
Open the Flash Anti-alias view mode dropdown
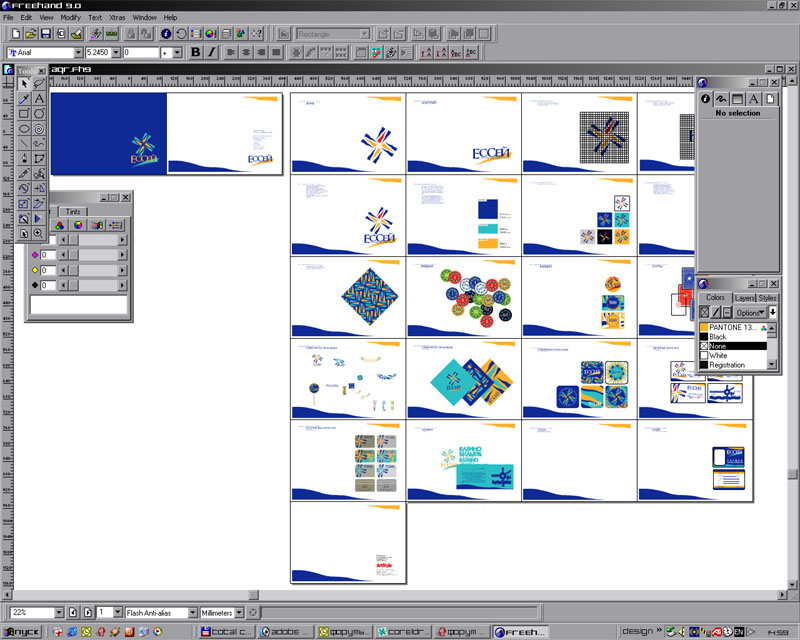point(192,612)
